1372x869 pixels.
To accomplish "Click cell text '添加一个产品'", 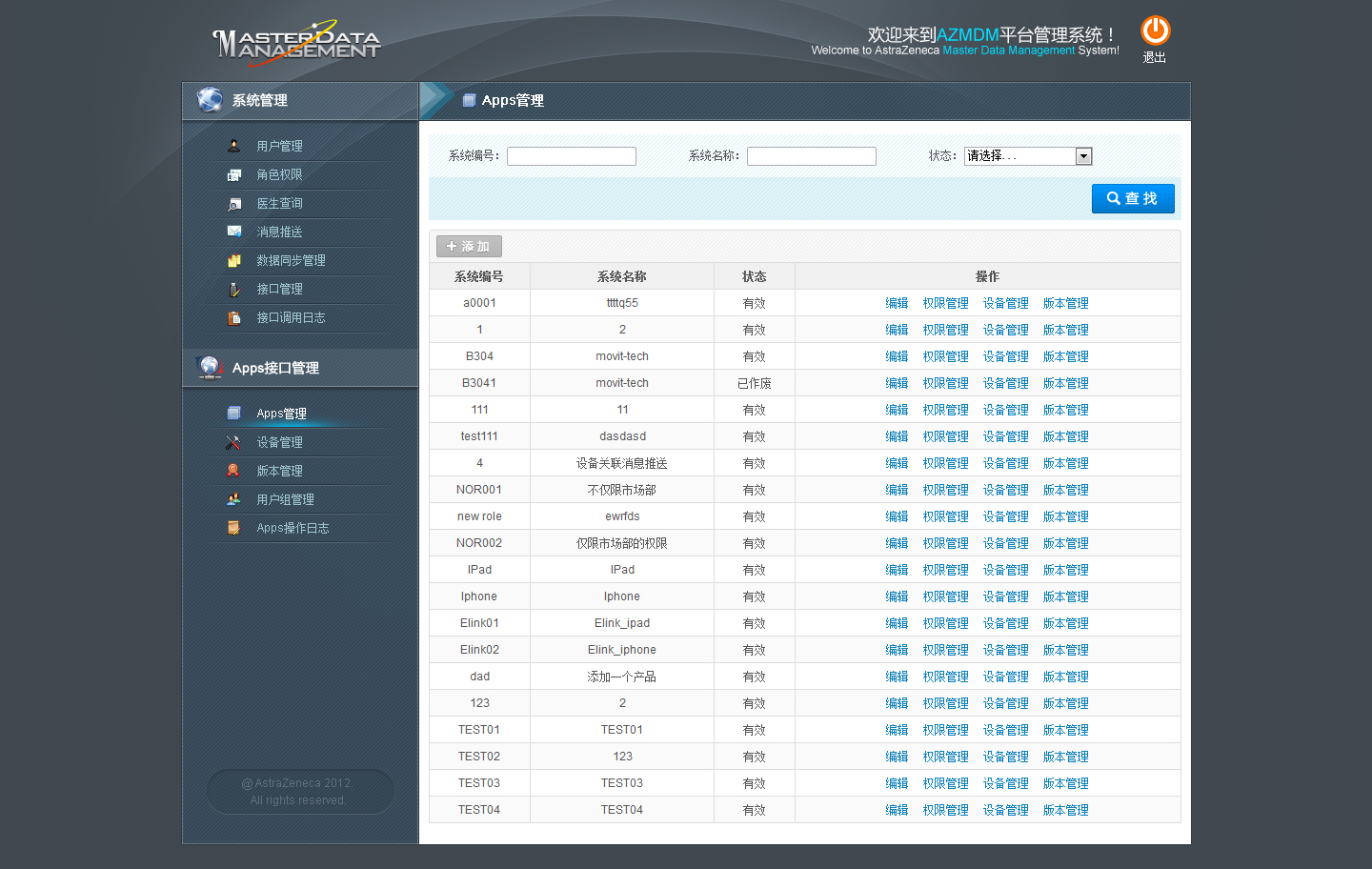I will (622, 677).
